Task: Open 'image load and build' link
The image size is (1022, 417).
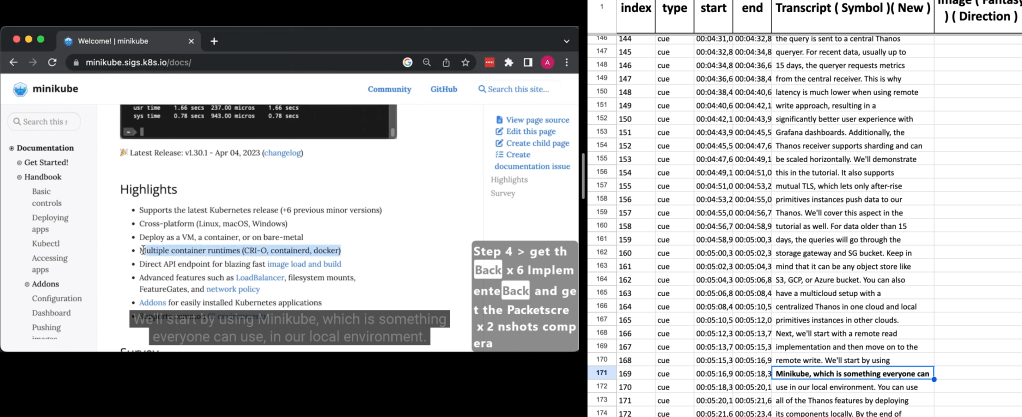Action: 304,265
